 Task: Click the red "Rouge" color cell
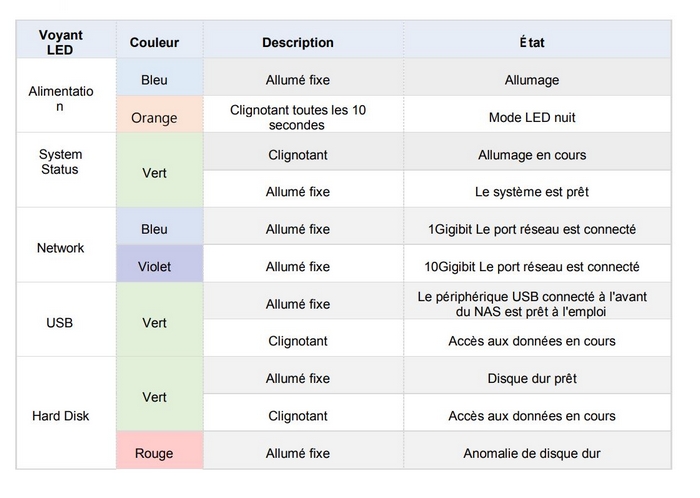click(154, 453)
